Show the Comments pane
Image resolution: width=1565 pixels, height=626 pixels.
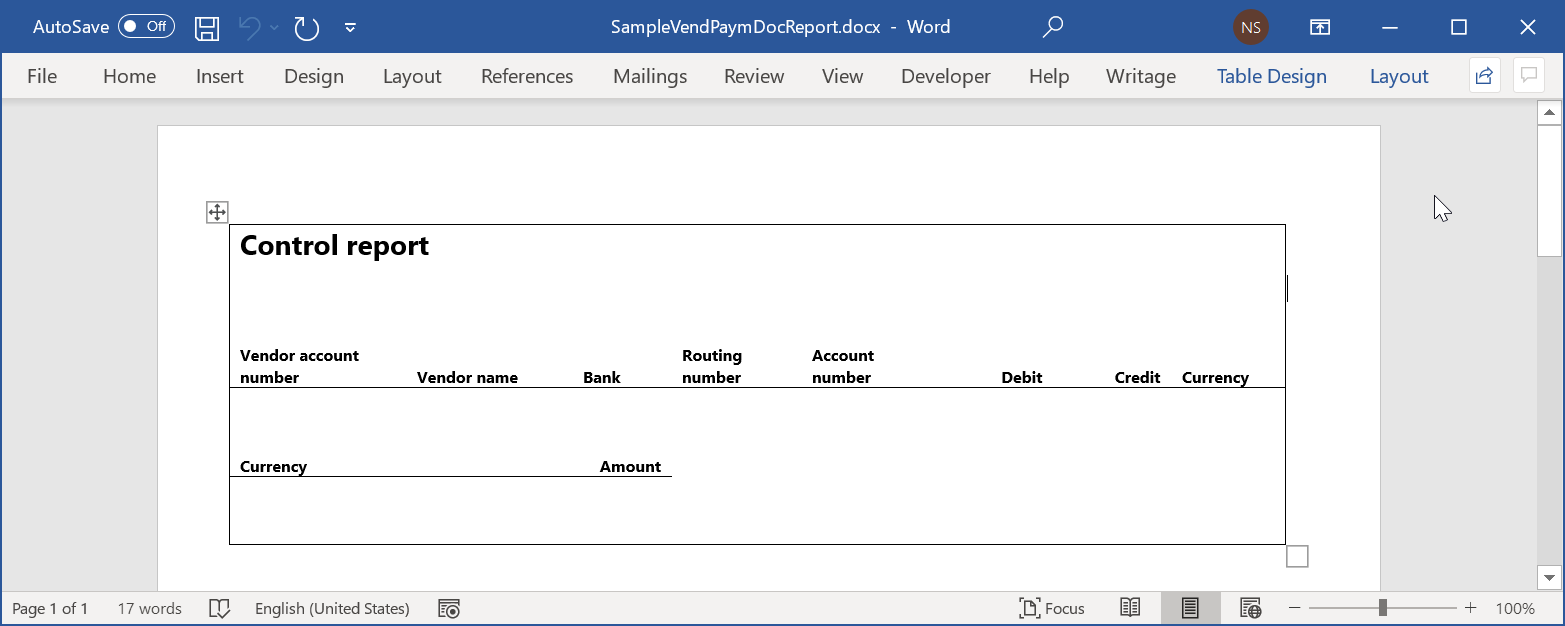click(1528, 75)
